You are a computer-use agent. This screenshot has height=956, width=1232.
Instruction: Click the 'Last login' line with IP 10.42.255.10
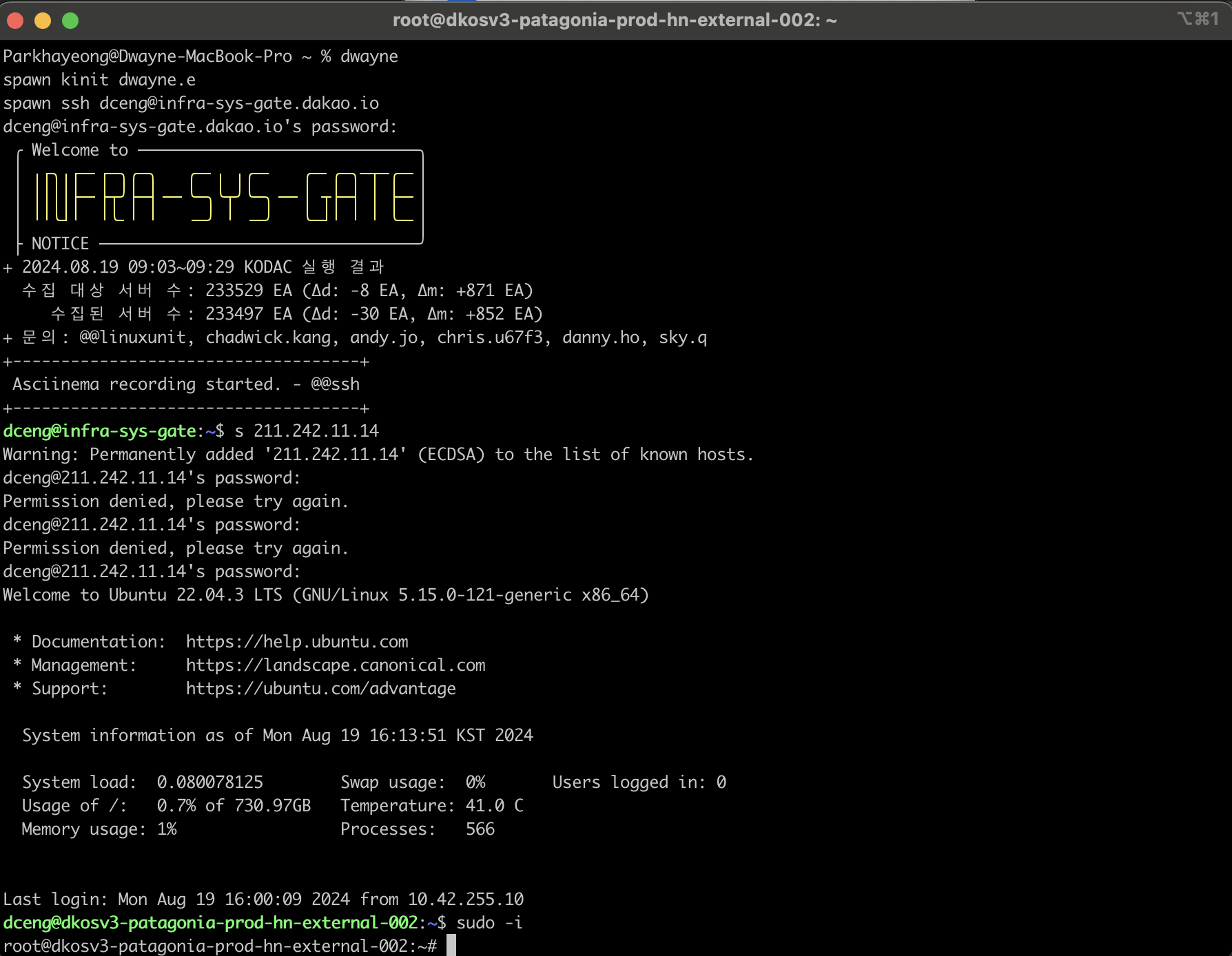[x=263, y=900]
